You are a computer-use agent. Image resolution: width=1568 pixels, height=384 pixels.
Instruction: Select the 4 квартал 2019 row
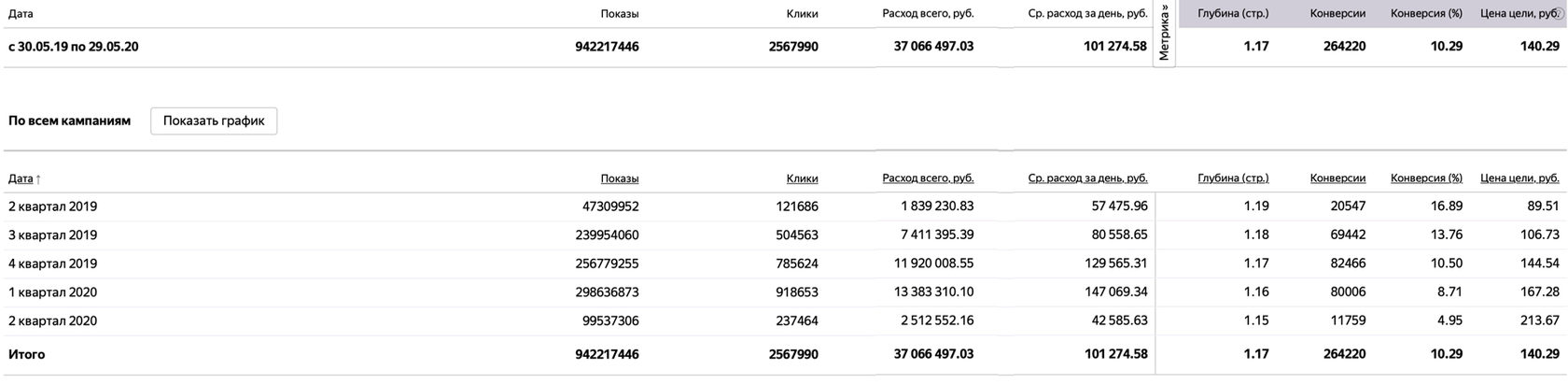pos(52,263)
